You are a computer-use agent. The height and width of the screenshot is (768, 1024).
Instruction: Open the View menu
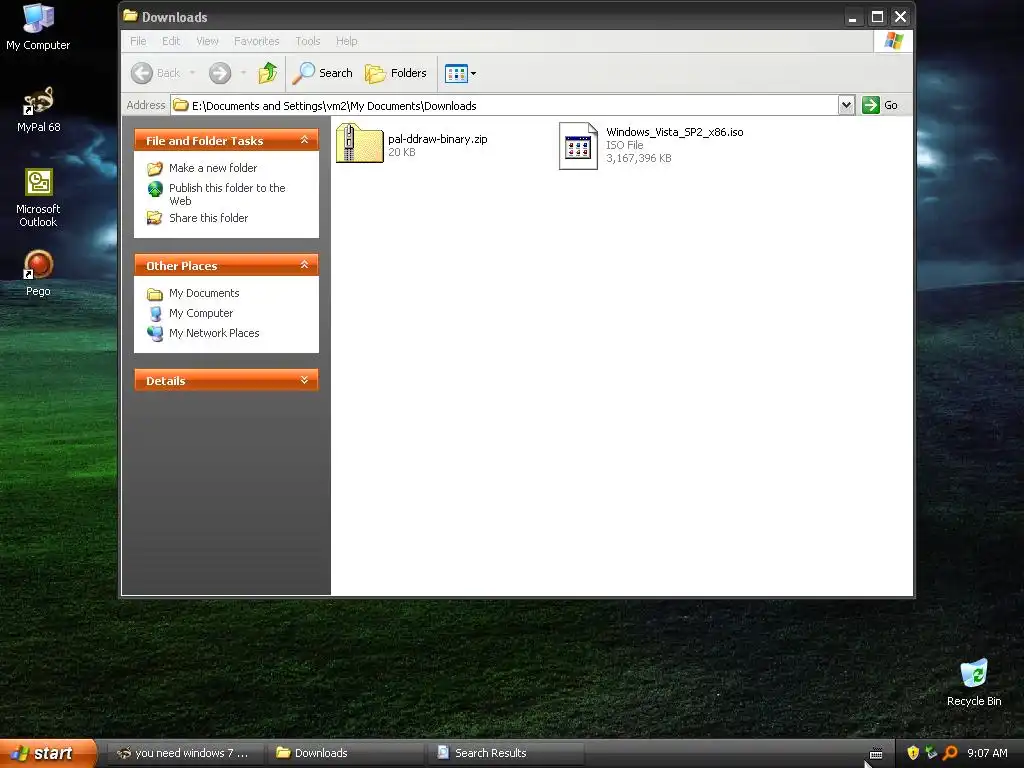pyautogui.click(x=208, y=41)
